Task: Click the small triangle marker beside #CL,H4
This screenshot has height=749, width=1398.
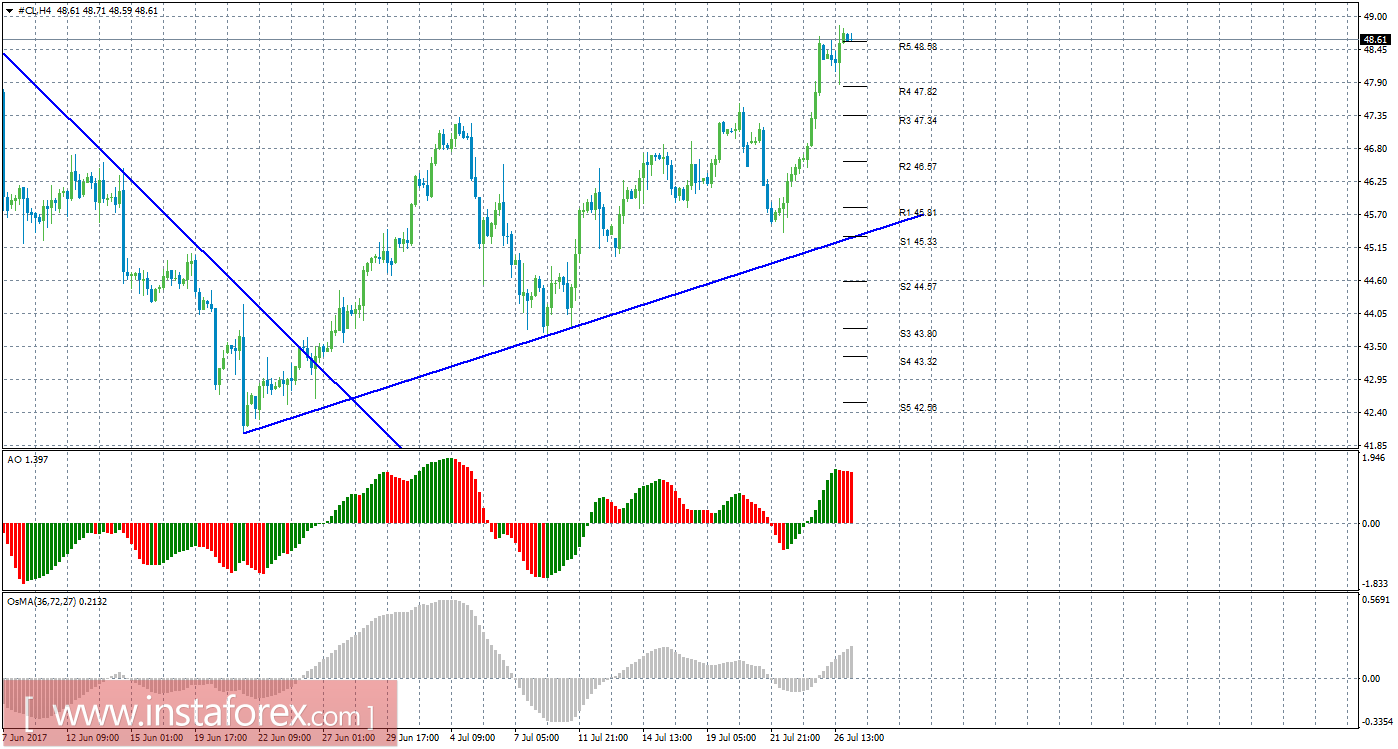Action: pyautogui.click(x=10, y=10)
